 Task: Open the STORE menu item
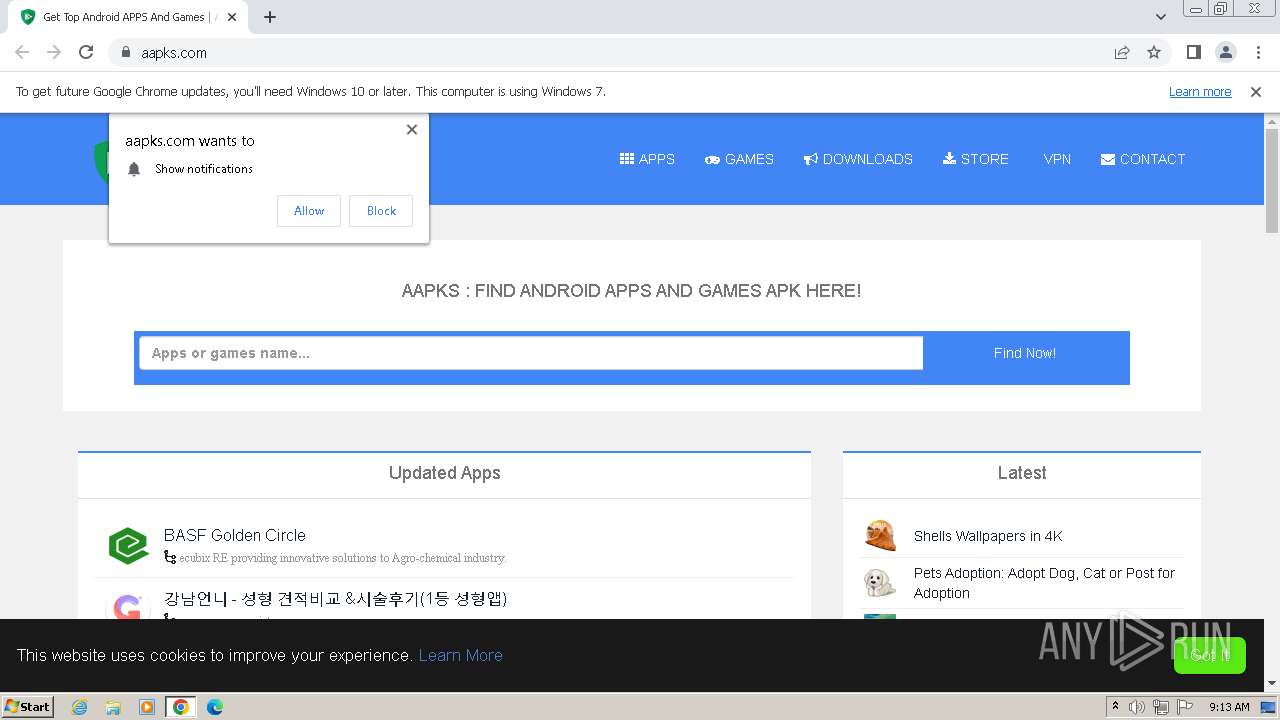(975, 159)
